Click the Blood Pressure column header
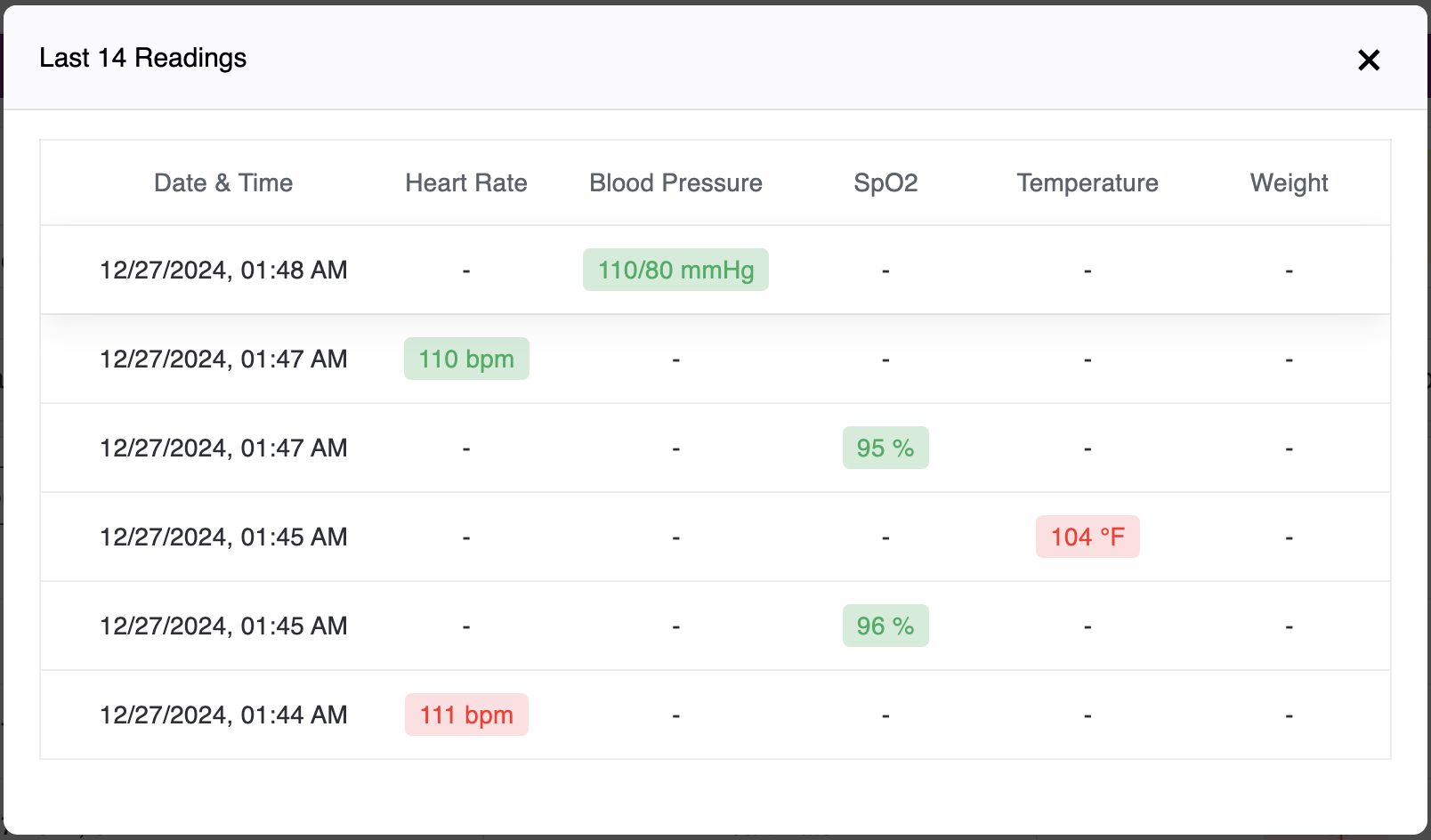The height and width of the screenshot is (840, 1431). pyautogui.click(x=675, y=182)
